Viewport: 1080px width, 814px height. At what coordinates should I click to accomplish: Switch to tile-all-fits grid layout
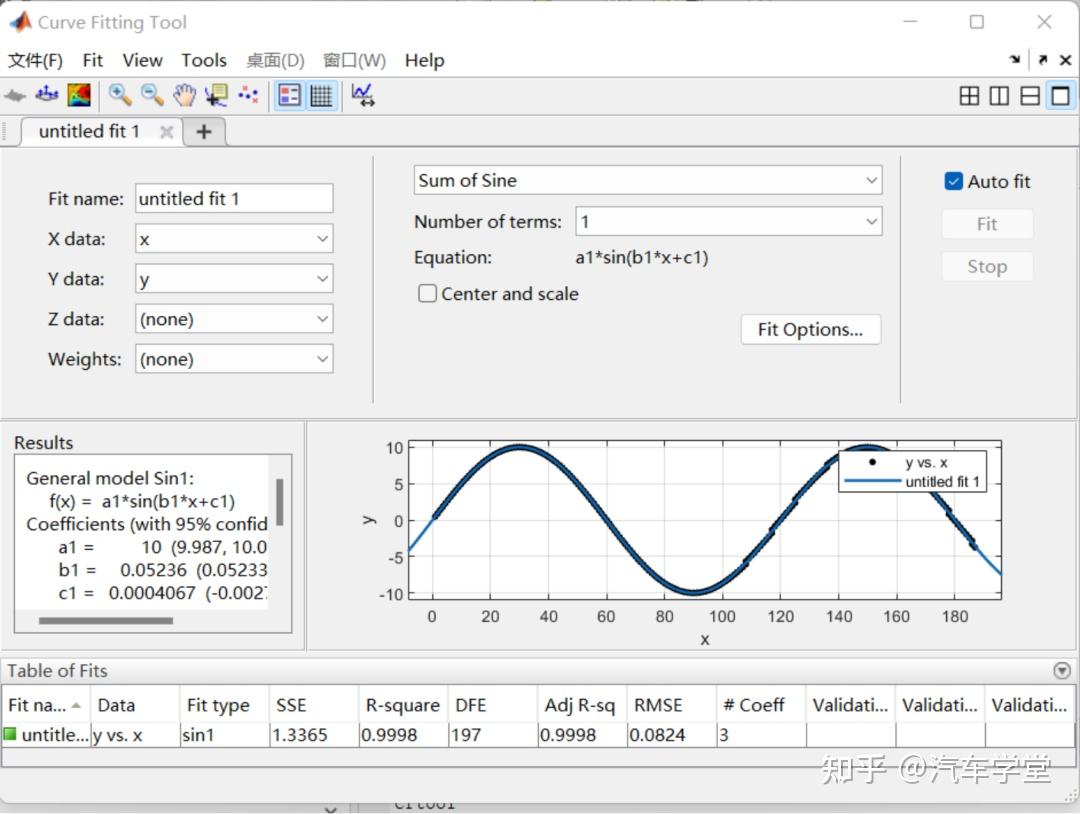click(x=969, y=96)
